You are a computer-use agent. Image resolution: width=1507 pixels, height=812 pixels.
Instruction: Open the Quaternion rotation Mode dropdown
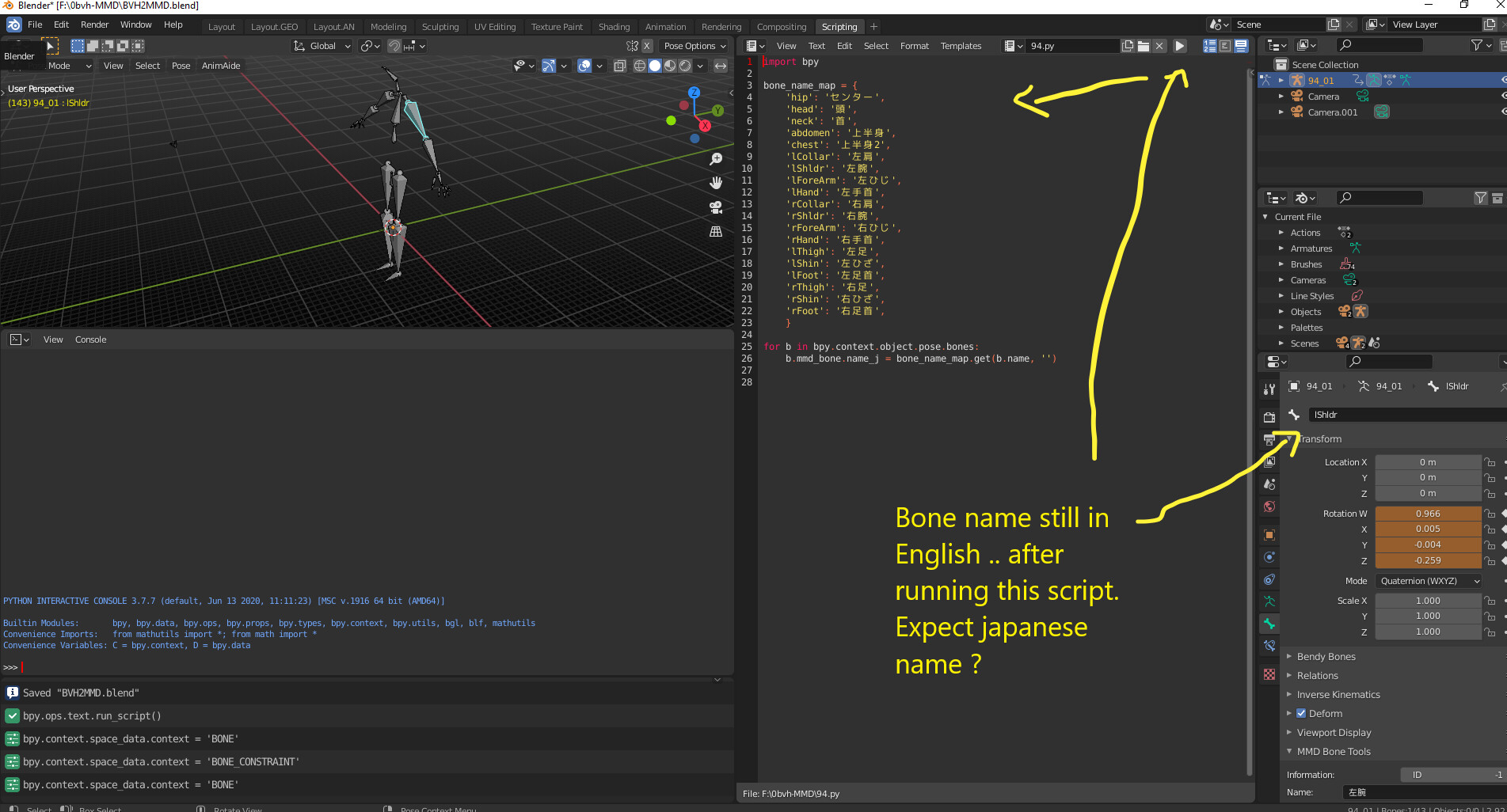point(1428,580)
